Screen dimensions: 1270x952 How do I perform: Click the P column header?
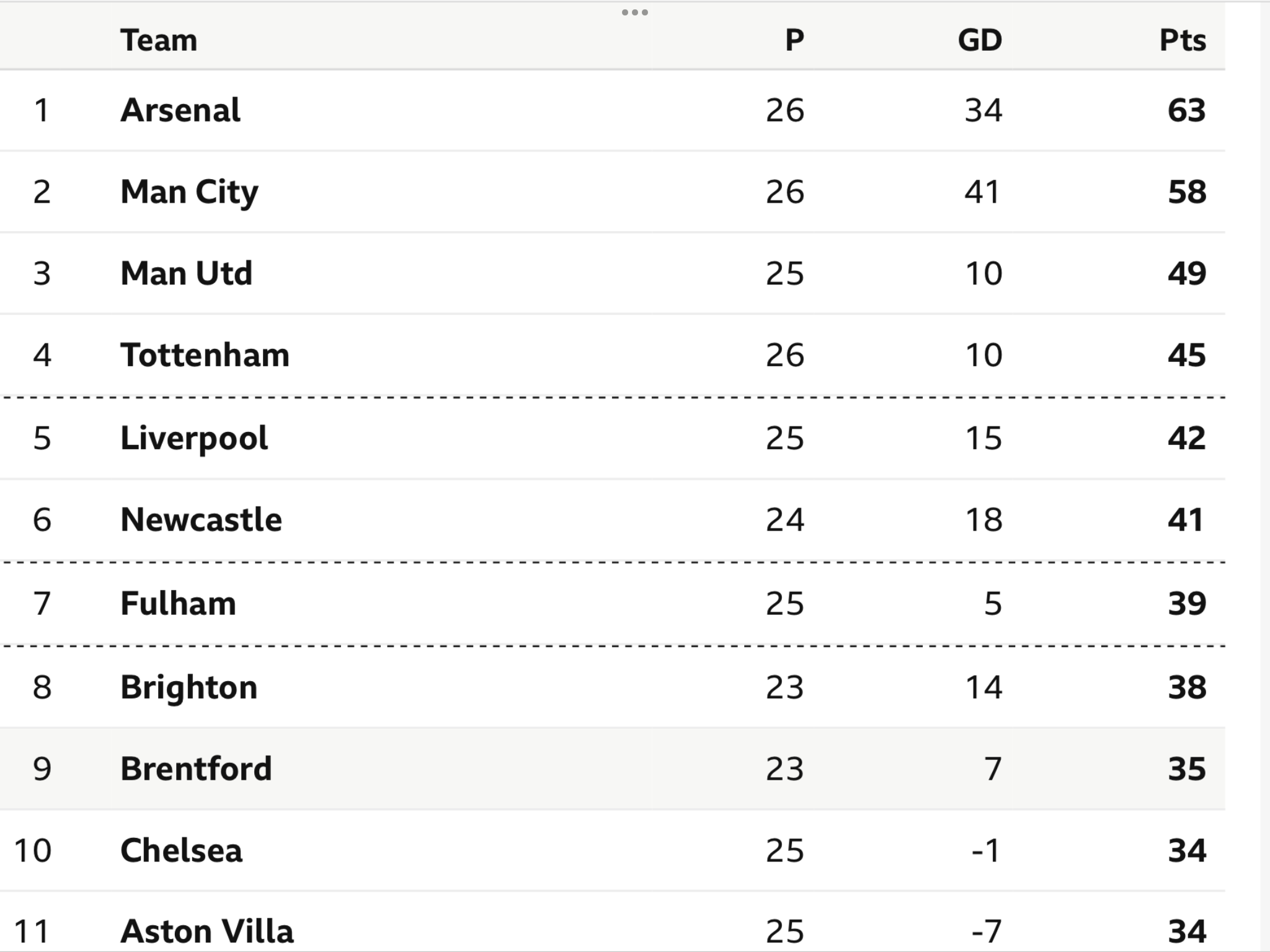click(794, 41)
